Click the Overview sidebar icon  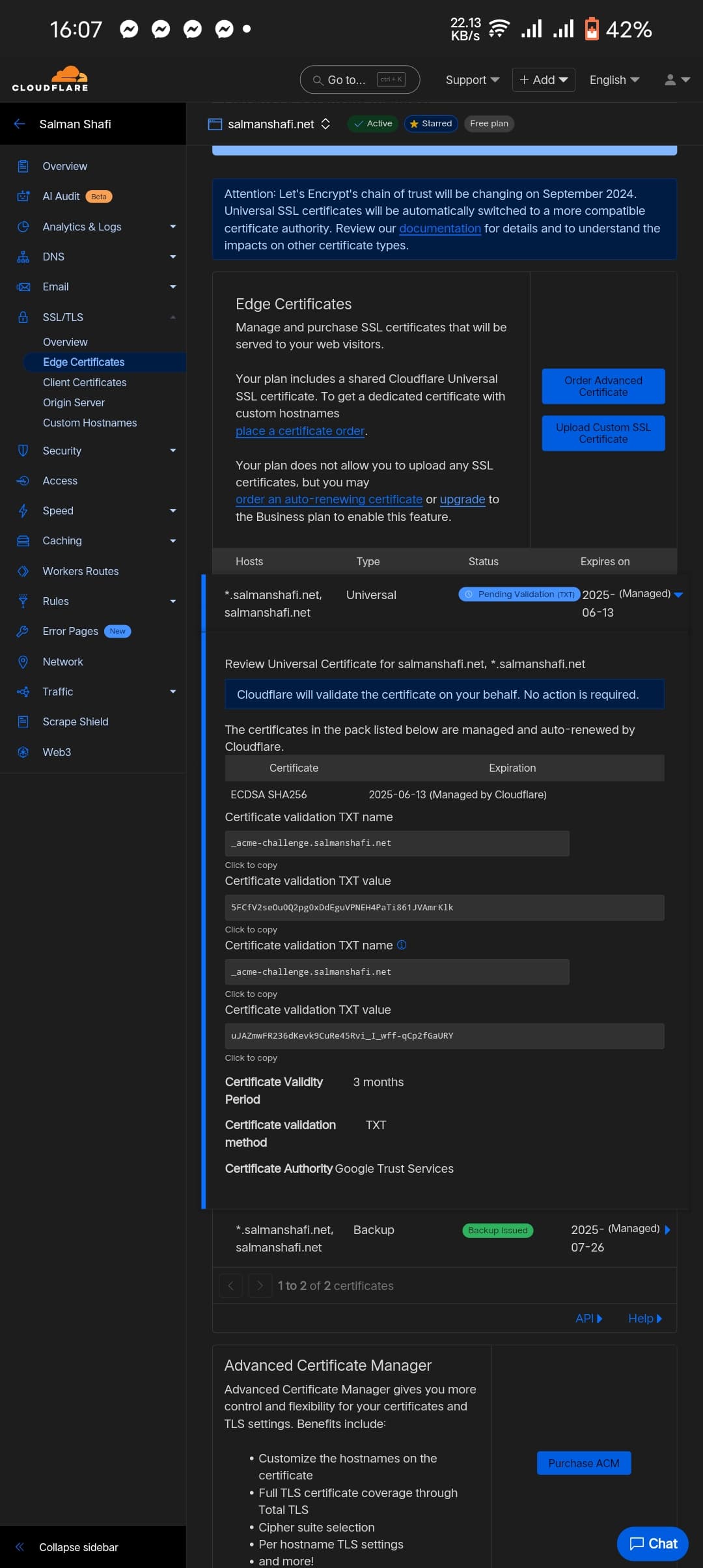click(x=23, y=166)
